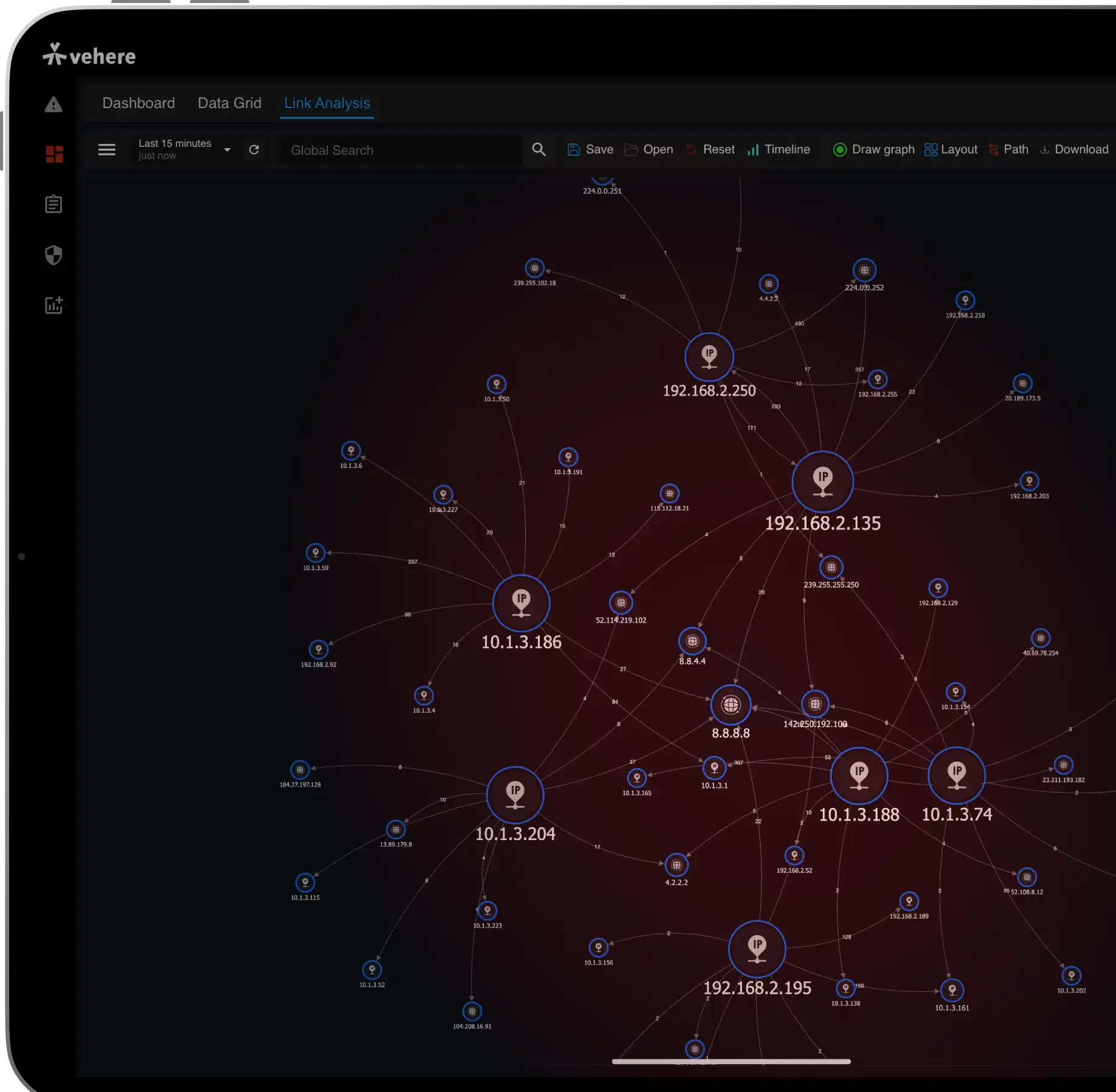The height and width of the screenshot is (1092, 1116).
Task: Click the Vehere logo at top left
Action: [90, 56]
